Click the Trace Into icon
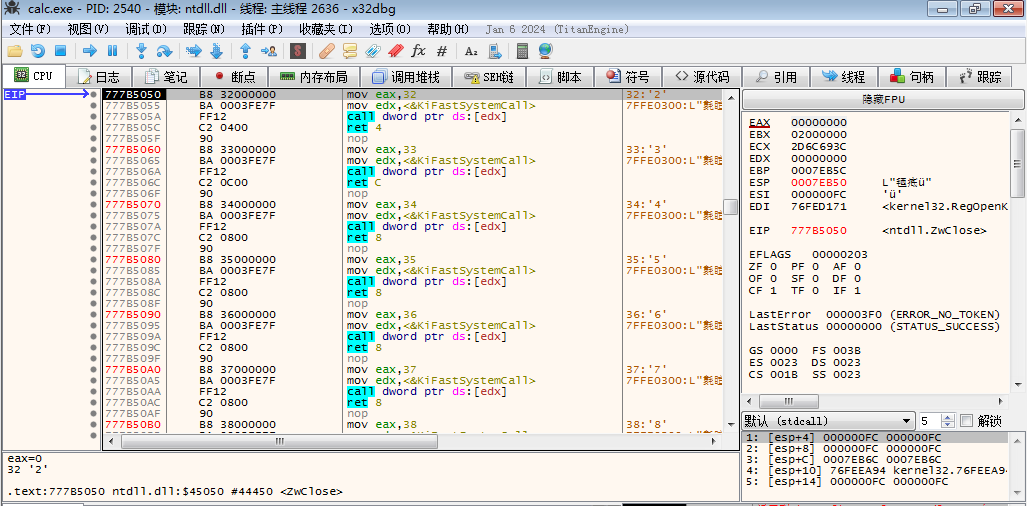Image resolution: width=1027 pixels, height=506 pixels. point(193,50)
